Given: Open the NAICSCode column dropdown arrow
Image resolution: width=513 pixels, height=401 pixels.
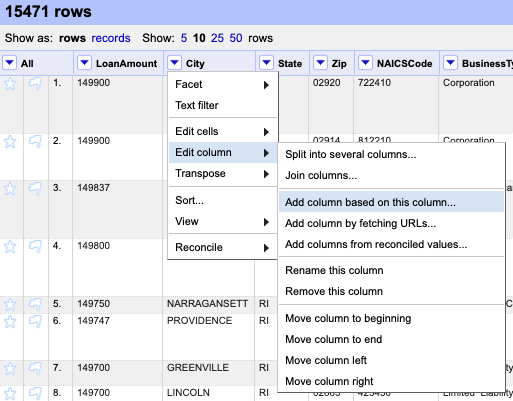Looking at the screenshot, I should (365, 63).
